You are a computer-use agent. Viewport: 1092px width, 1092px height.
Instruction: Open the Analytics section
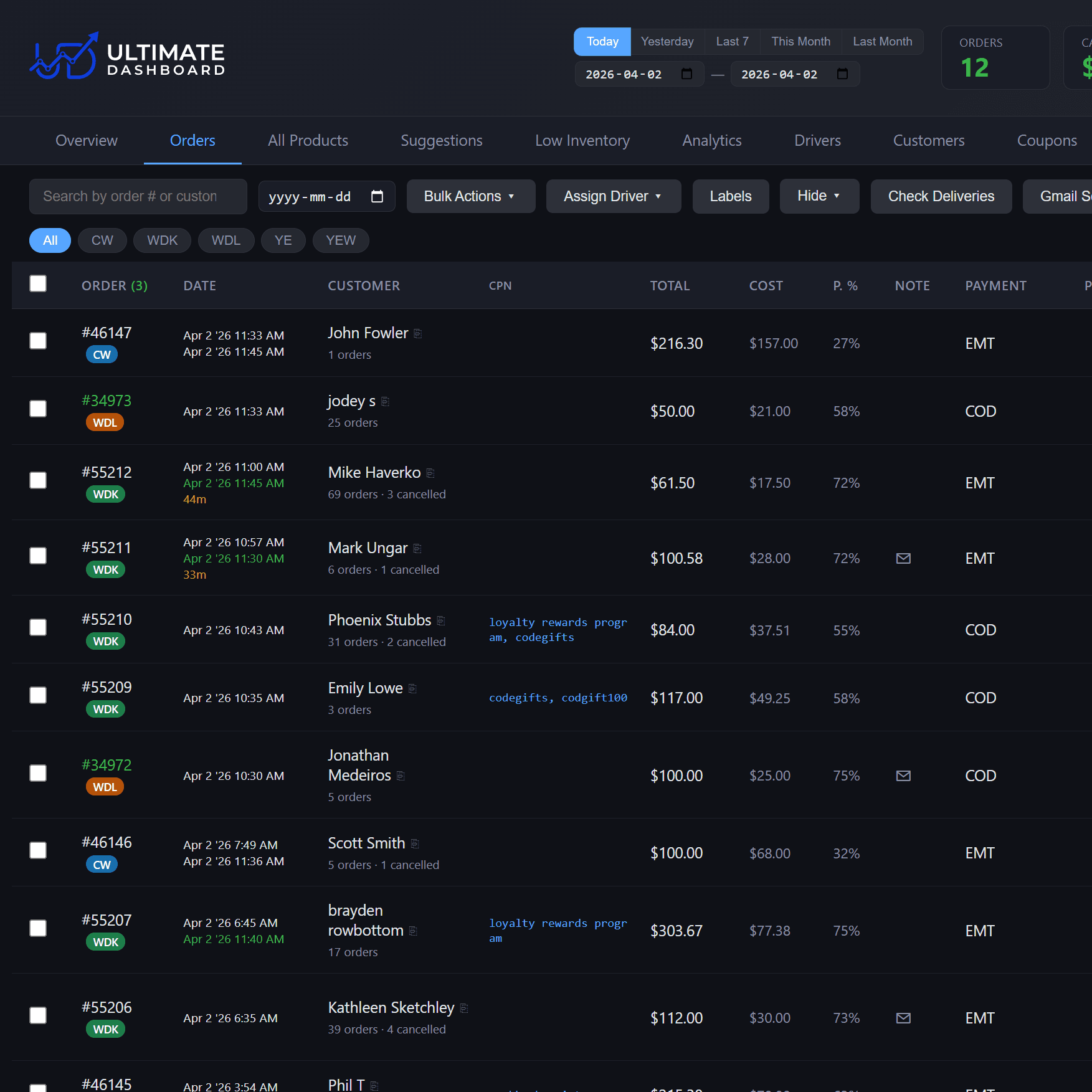pyautogui.click(x=711, y=140)
